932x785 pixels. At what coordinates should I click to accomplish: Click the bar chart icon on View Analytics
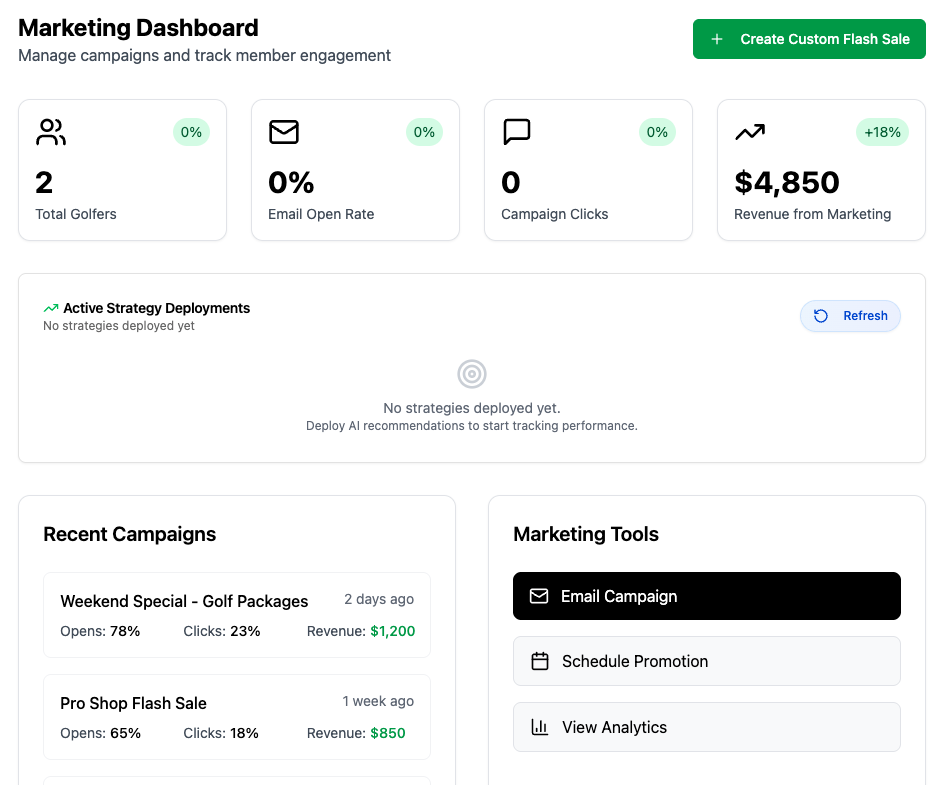tap(539, 727)
